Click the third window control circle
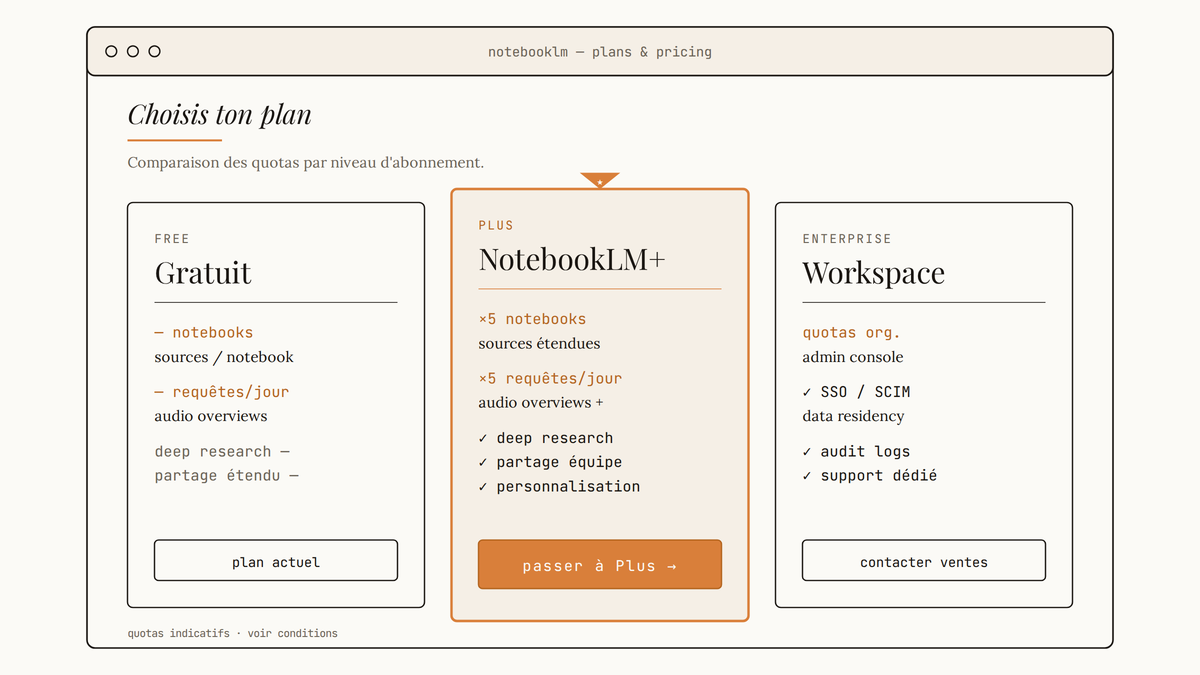Image resolution: width=1200 pixels, height=675 pixels. click(x=154, y=51)
